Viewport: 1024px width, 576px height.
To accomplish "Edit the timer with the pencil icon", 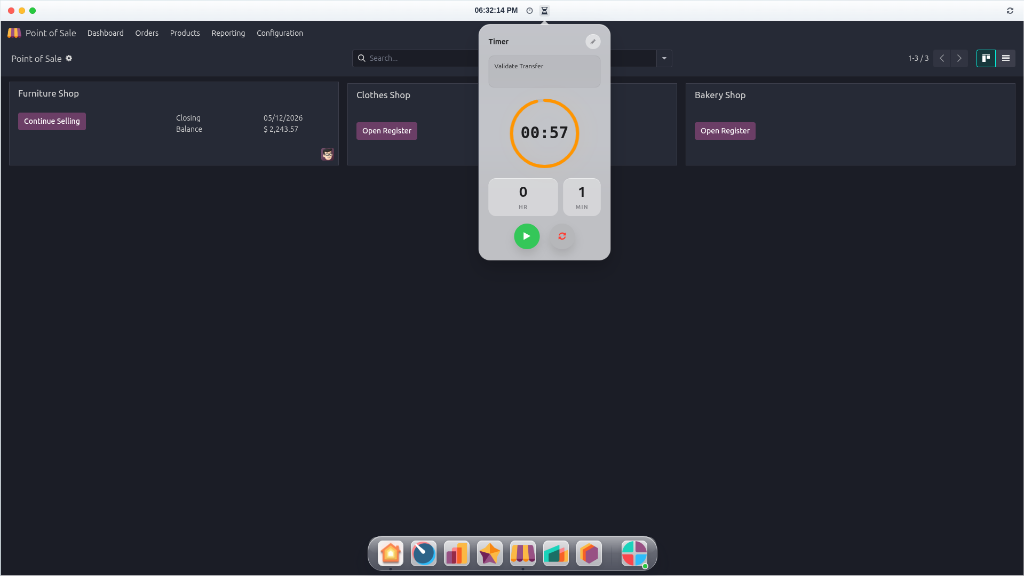I will click(592, 41).
